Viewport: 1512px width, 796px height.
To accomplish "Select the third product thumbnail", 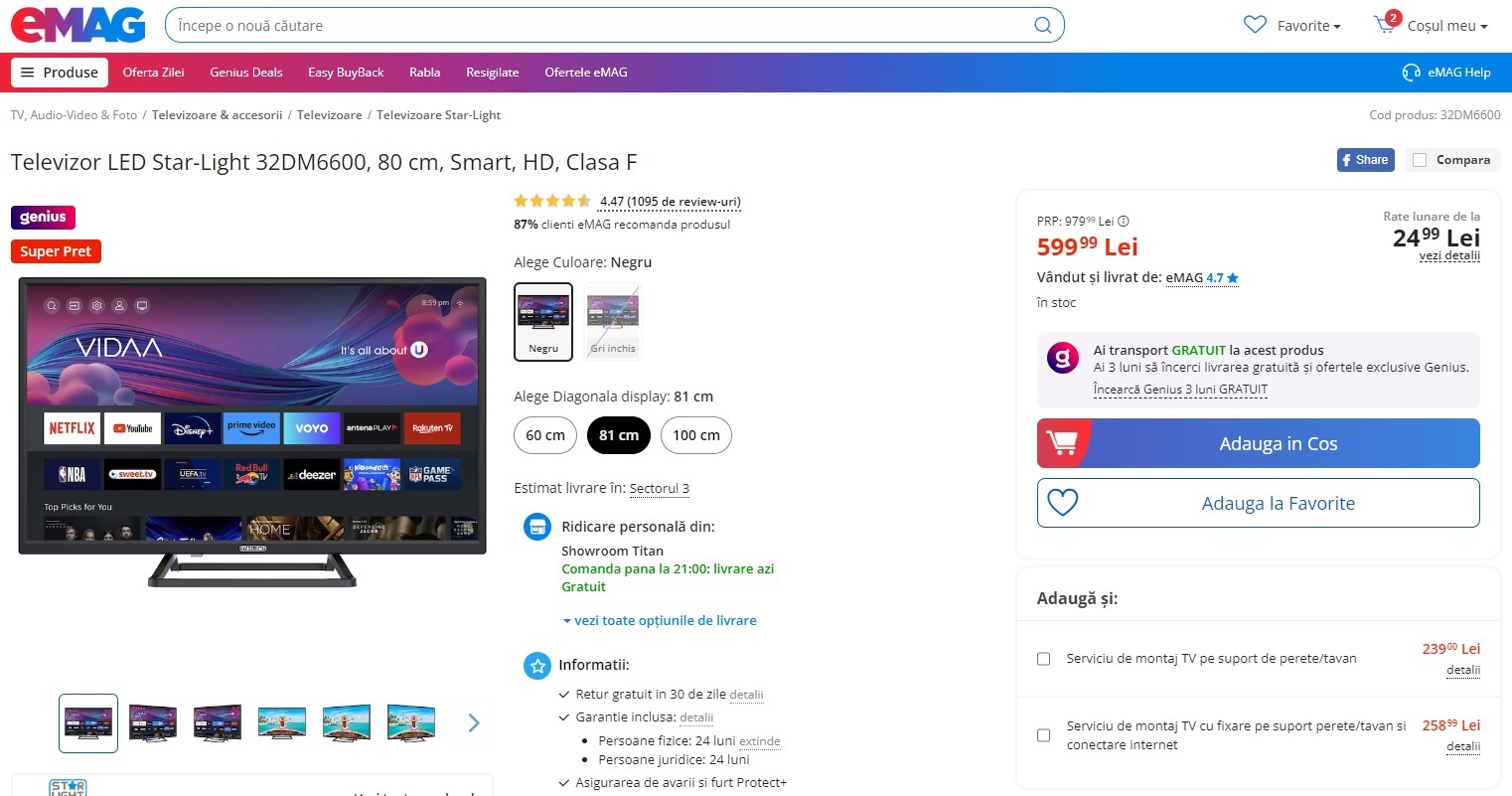I will click(218, 723).
